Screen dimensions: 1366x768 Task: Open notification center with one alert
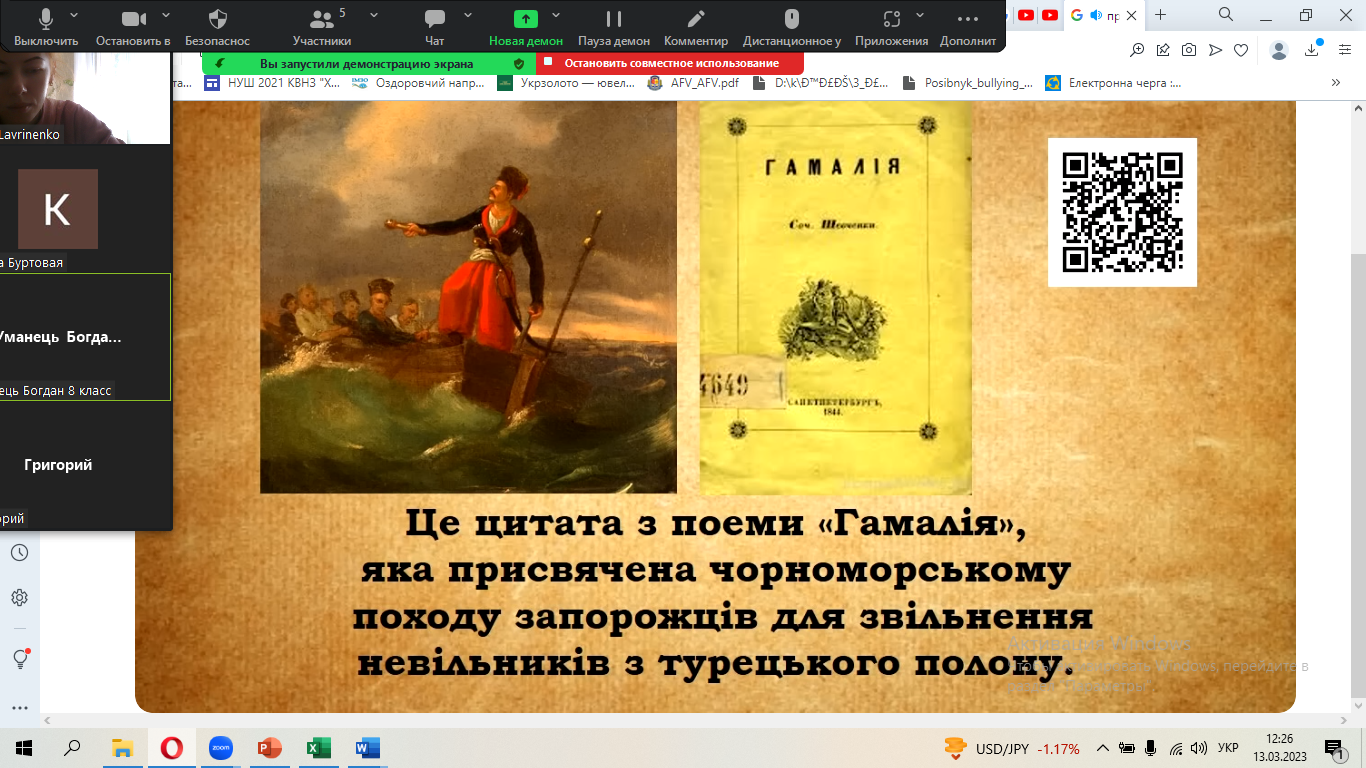(1333, 748)
